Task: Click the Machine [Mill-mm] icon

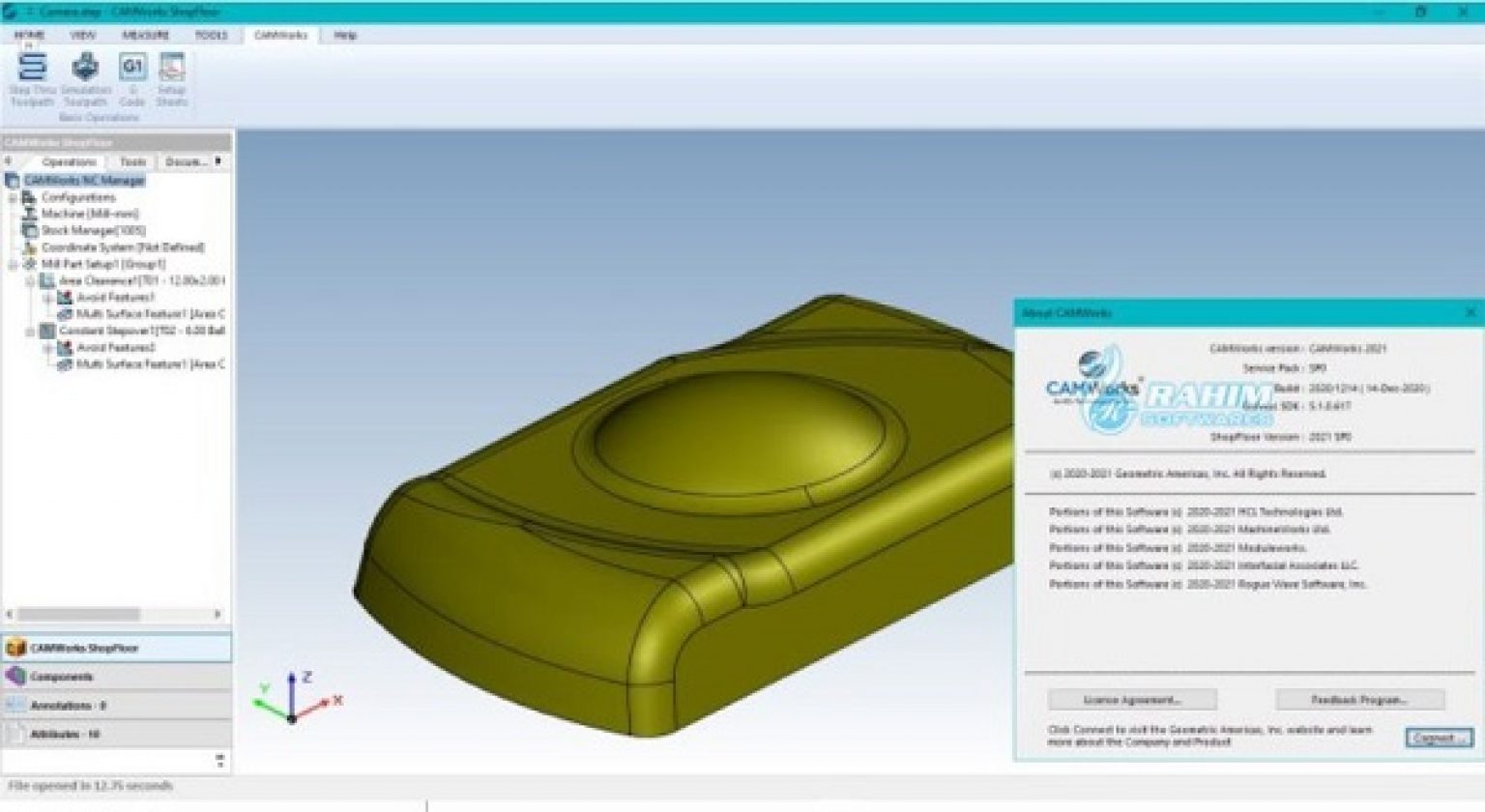Action: pos(29,214)
